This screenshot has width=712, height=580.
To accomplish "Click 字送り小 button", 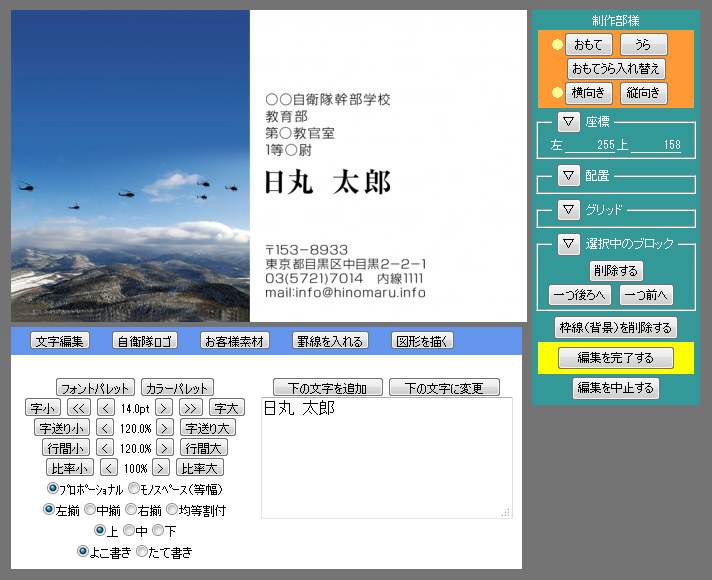I will pyautogui.click(x=62, y=427).
